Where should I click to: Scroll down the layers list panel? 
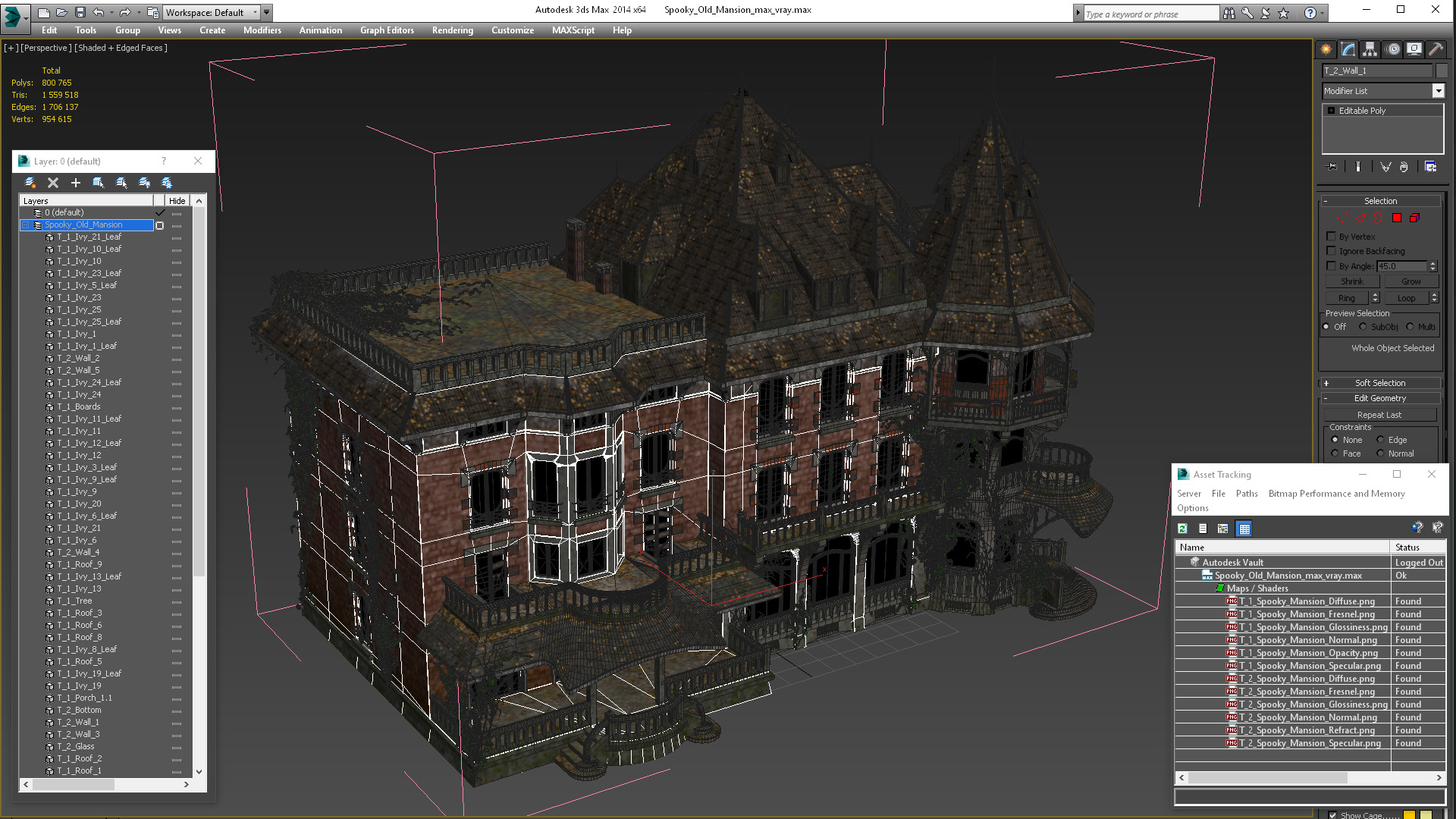pyautogui.click(x=199, y=771)
